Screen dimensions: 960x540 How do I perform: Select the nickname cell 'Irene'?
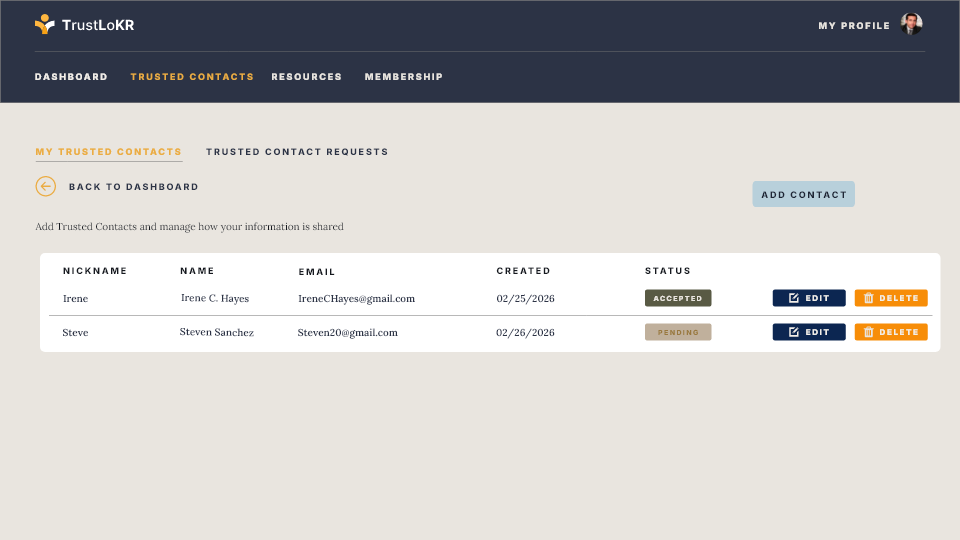(75, 298)
